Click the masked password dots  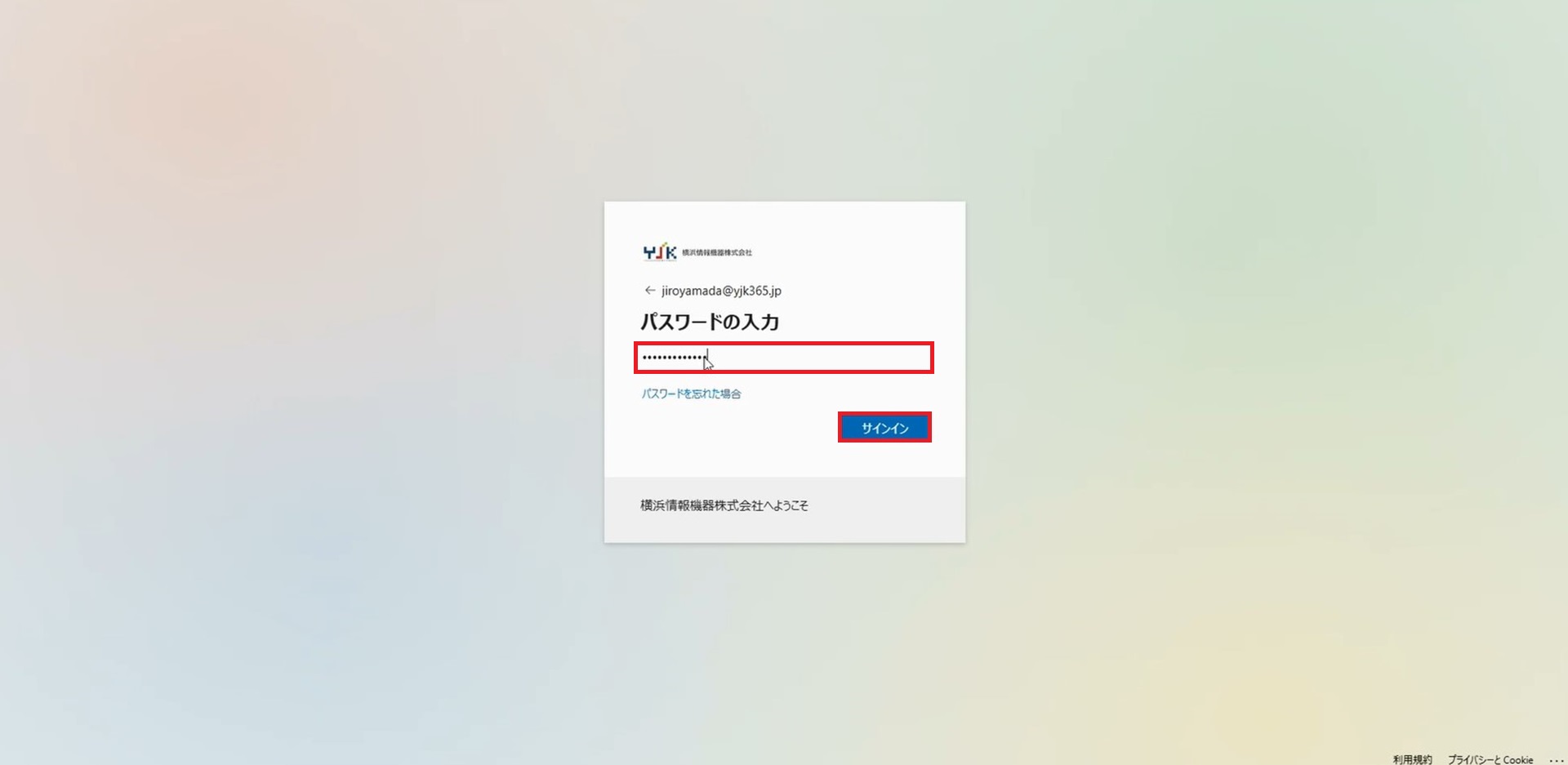[x=673, y=358]
